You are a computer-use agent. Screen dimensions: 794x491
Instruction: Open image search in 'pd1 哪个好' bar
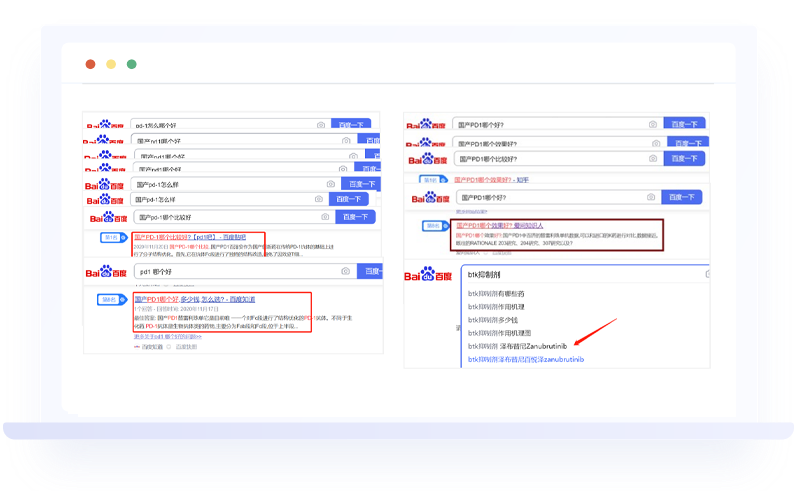coord(345,271)
